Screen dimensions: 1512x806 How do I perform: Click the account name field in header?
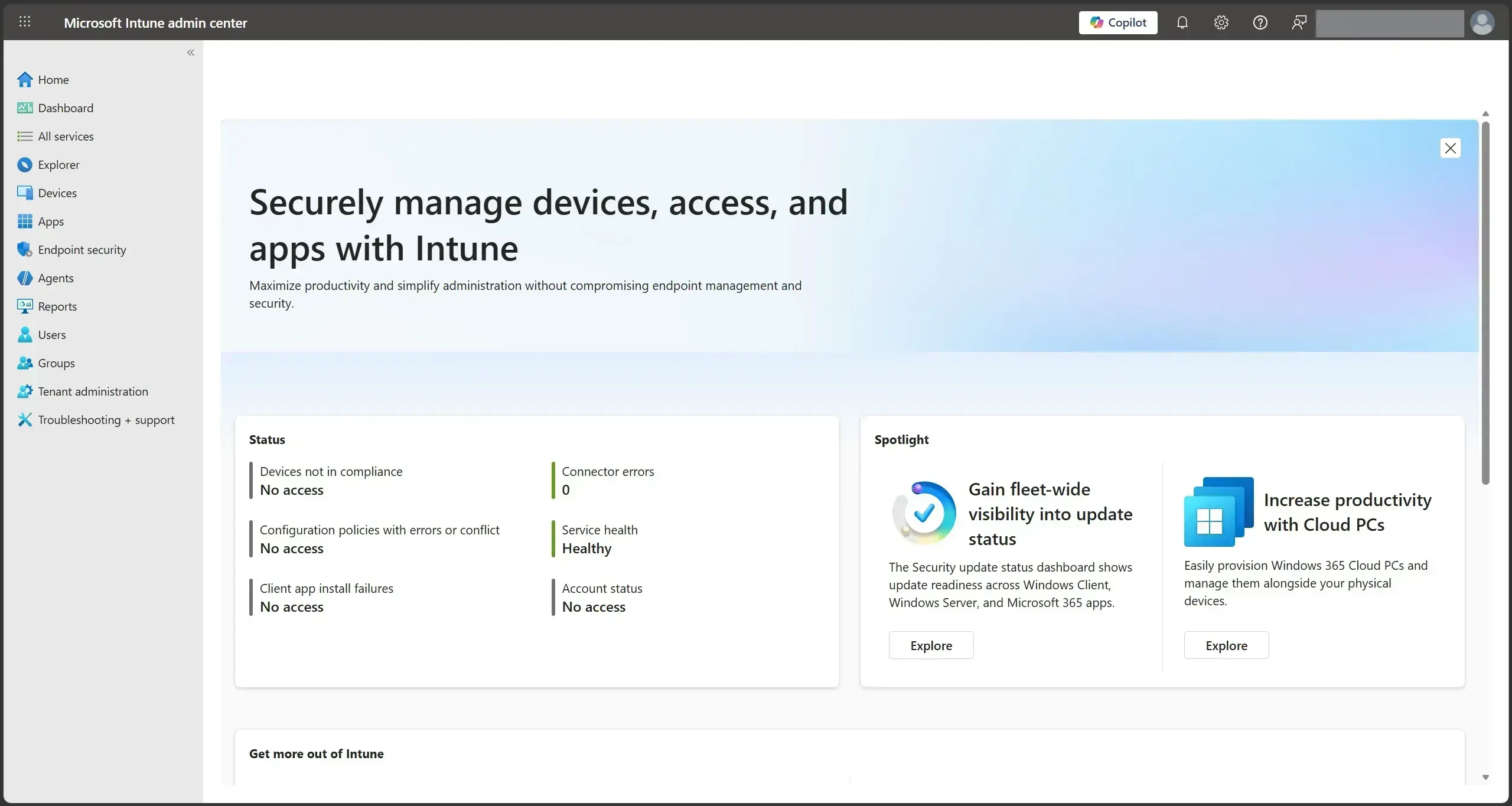1390,24
